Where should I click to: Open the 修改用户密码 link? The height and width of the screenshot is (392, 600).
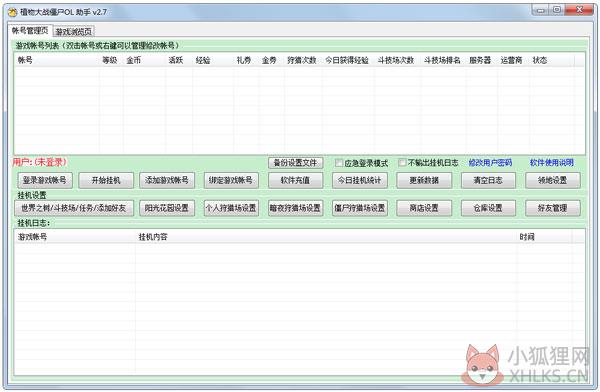490,163
